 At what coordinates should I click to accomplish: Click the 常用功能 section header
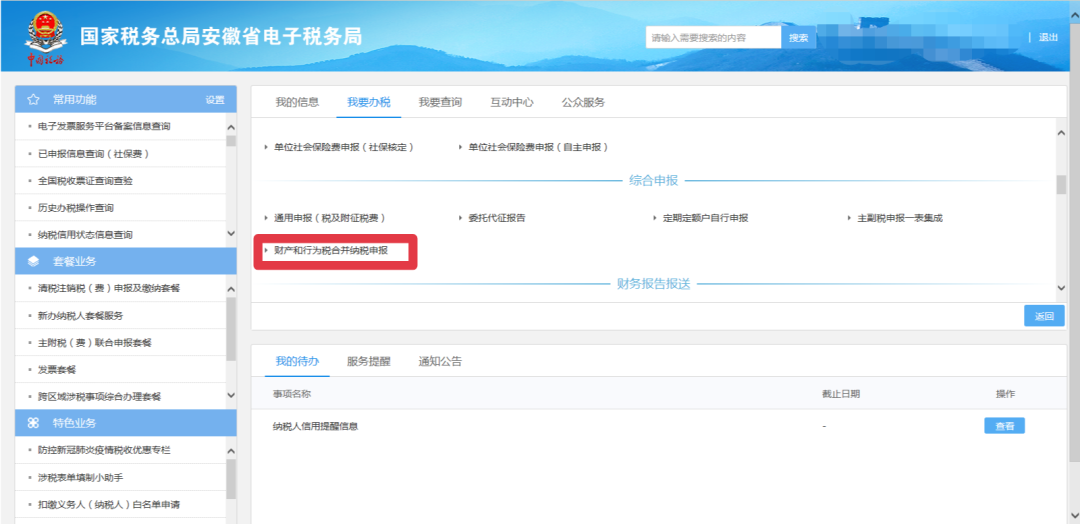[x=125, y=100]
